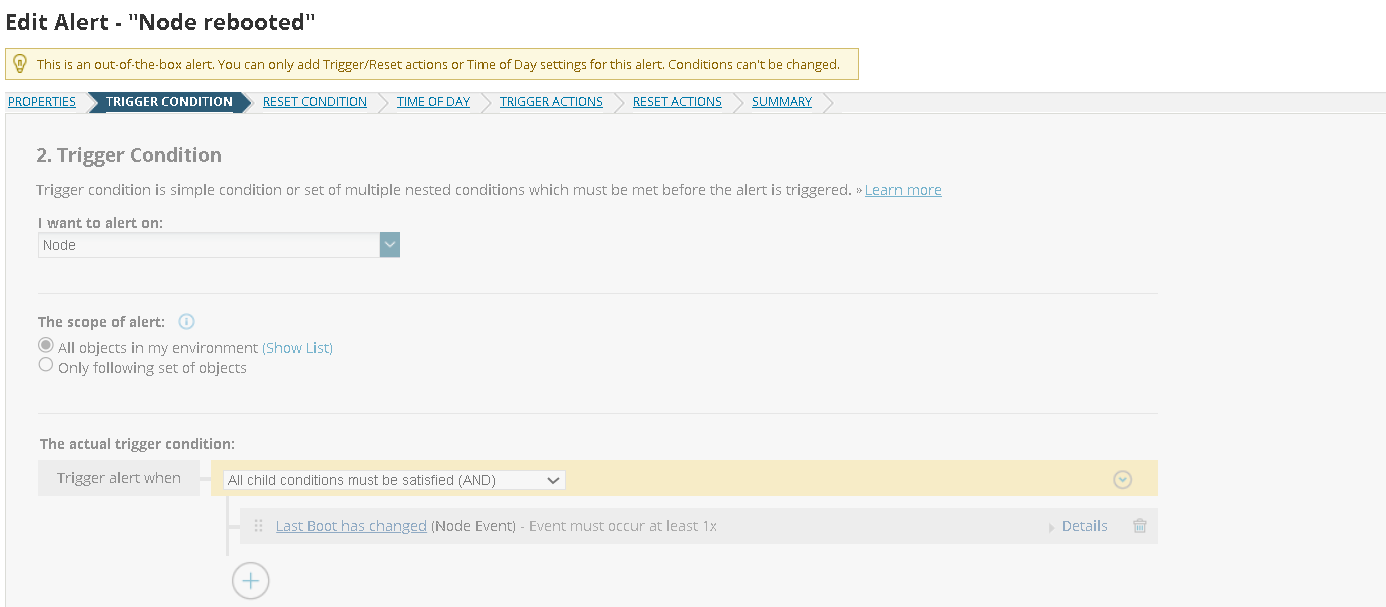The width and height of the screenshot is (1386, 607).
Task: Click the Edit Alert "Node rebooted" title
Action: [161, 21]
